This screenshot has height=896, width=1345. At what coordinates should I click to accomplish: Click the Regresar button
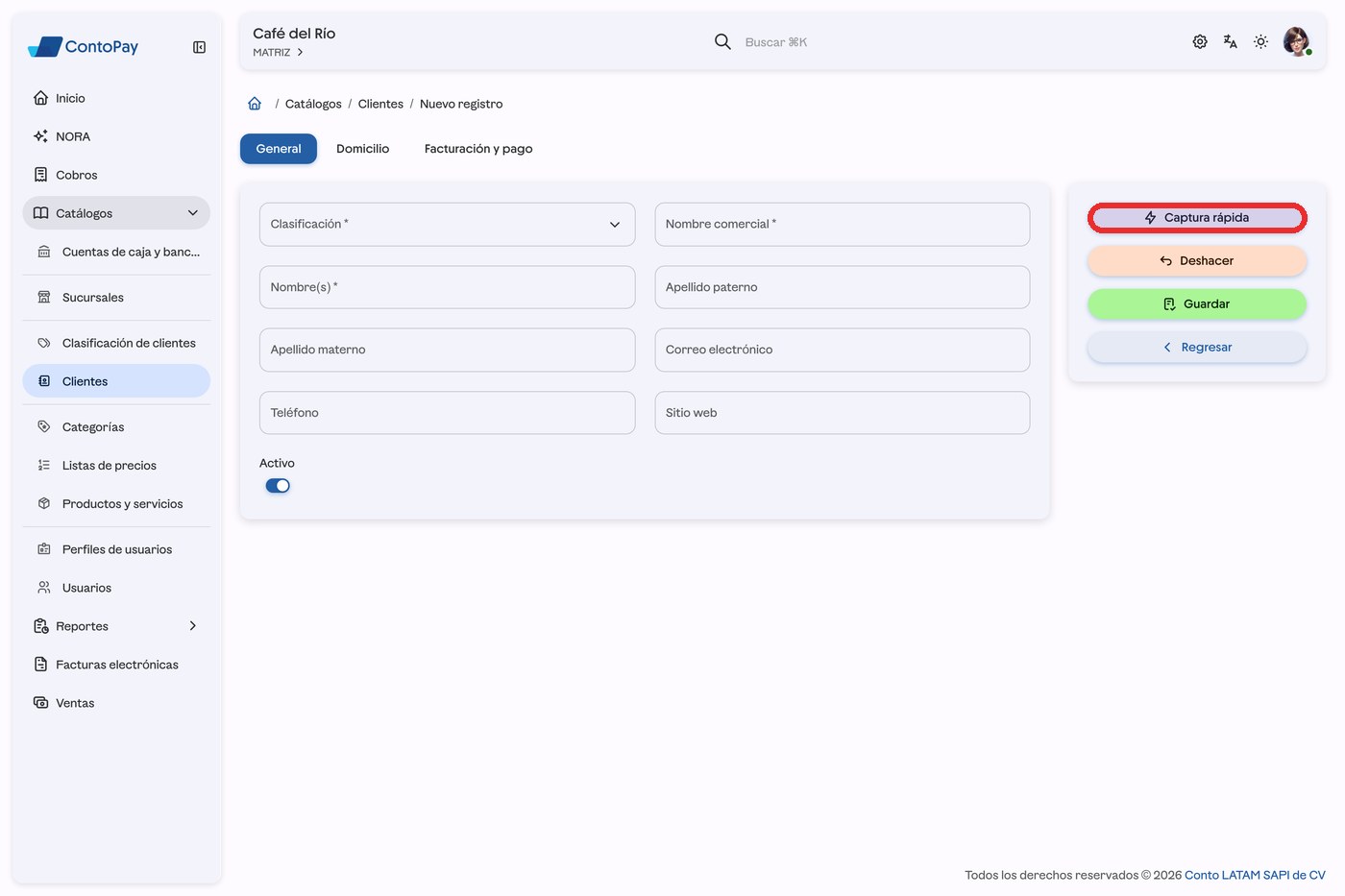click(1197, 348)
